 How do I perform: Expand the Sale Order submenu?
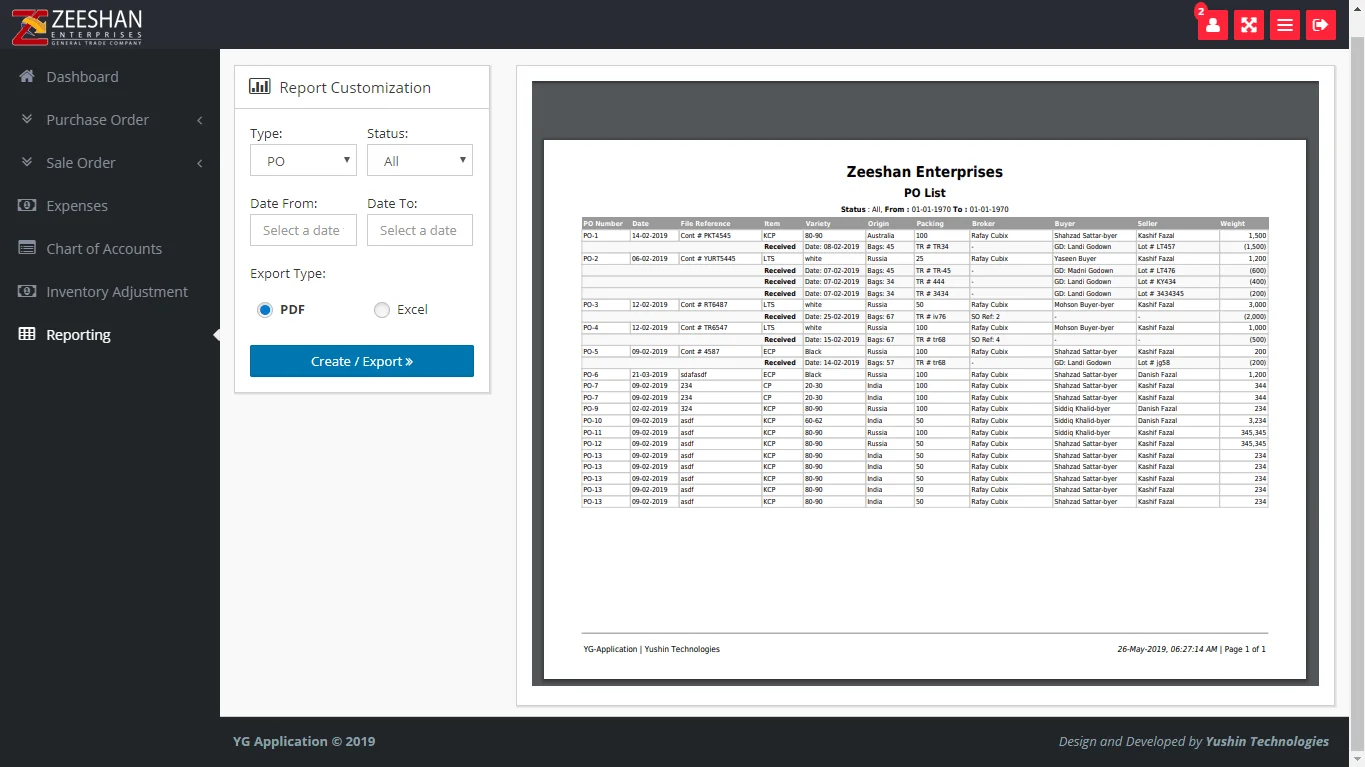pos(81,163)
